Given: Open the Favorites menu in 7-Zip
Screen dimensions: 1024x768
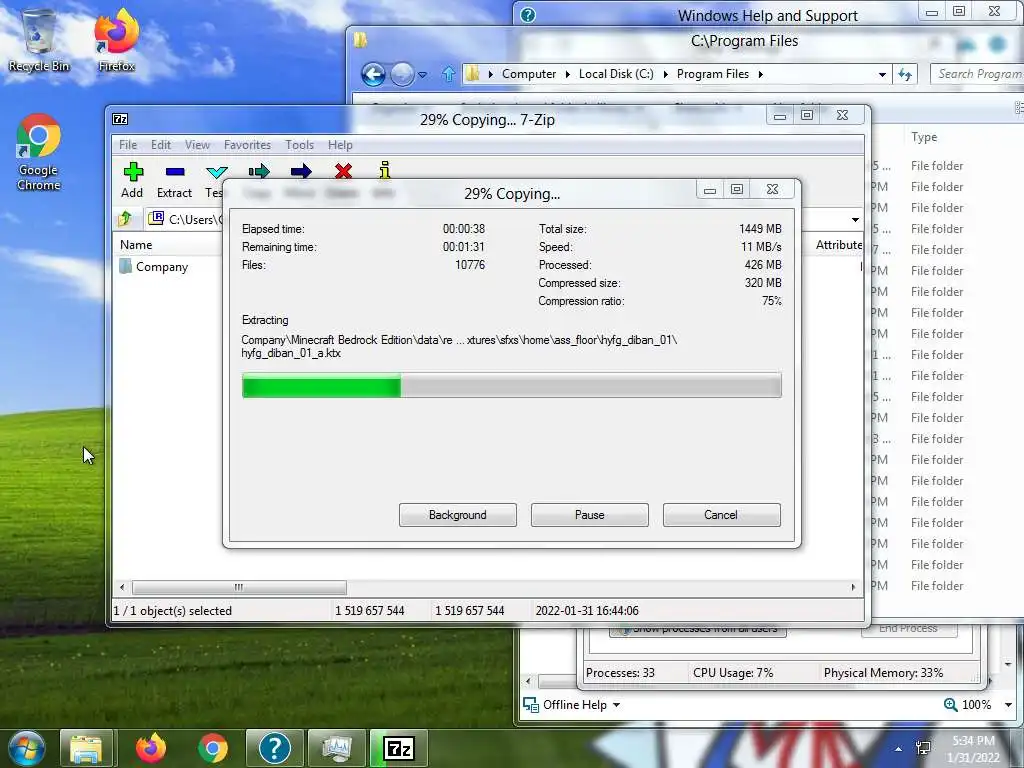Looking at the screenshot, I should point(247,145).
